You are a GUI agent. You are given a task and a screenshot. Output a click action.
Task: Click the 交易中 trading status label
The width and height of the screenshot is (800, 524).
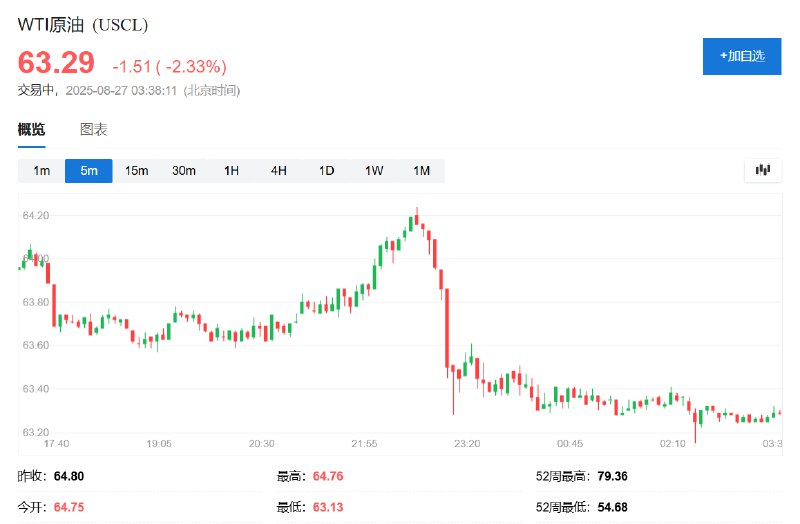pyautogui.click(x=35, y=90)
